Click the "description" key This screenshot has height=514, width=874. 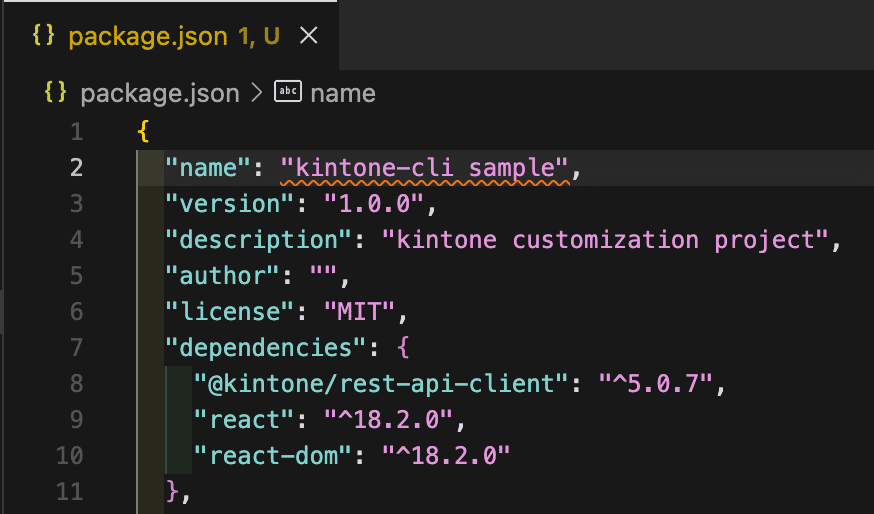point(259,241)
